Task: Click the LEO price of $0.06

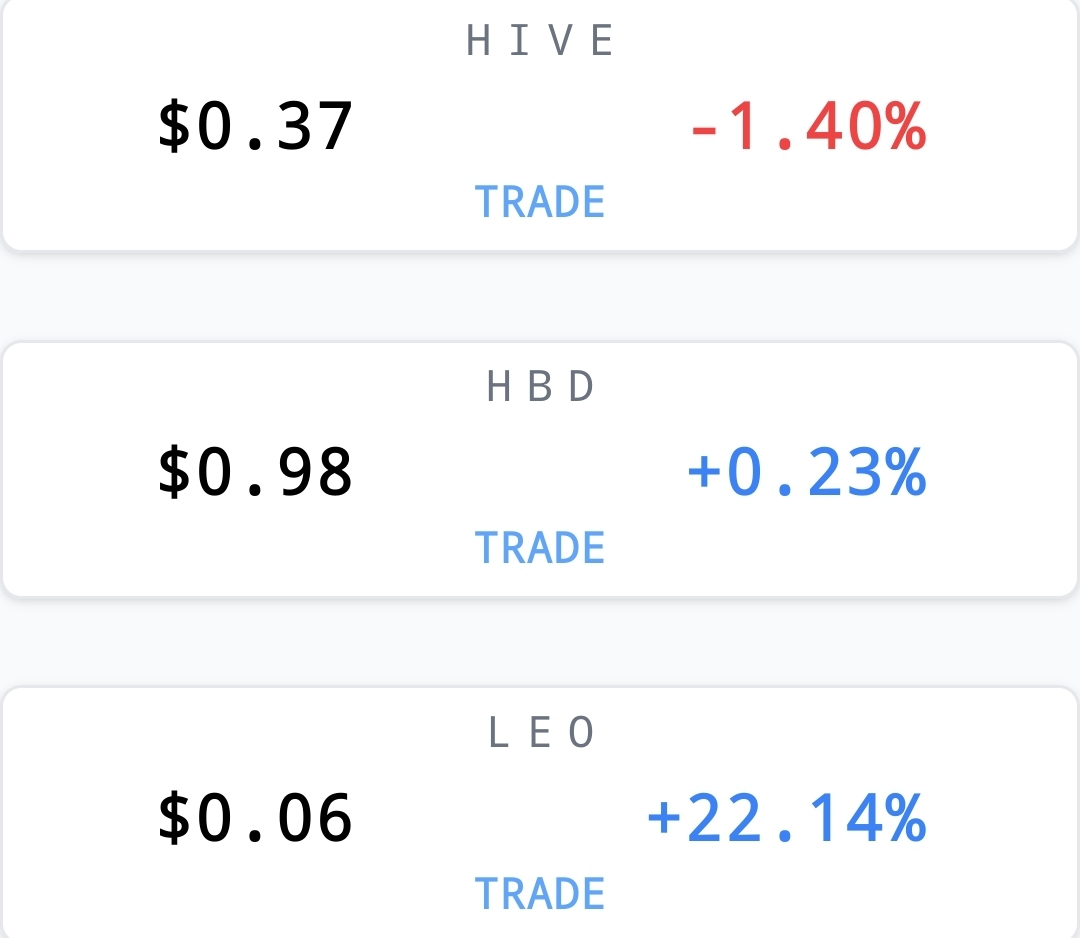Action: click(x=256, y=817)
